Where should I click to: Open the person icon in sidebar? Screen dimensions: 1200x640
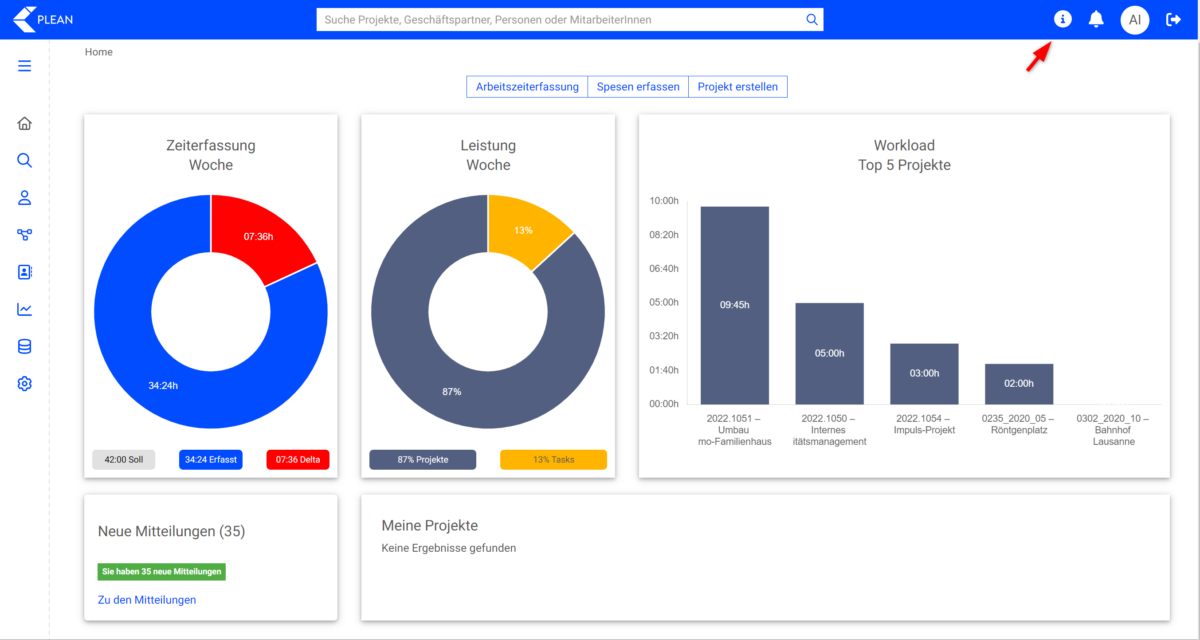click(x=25, y=197)
